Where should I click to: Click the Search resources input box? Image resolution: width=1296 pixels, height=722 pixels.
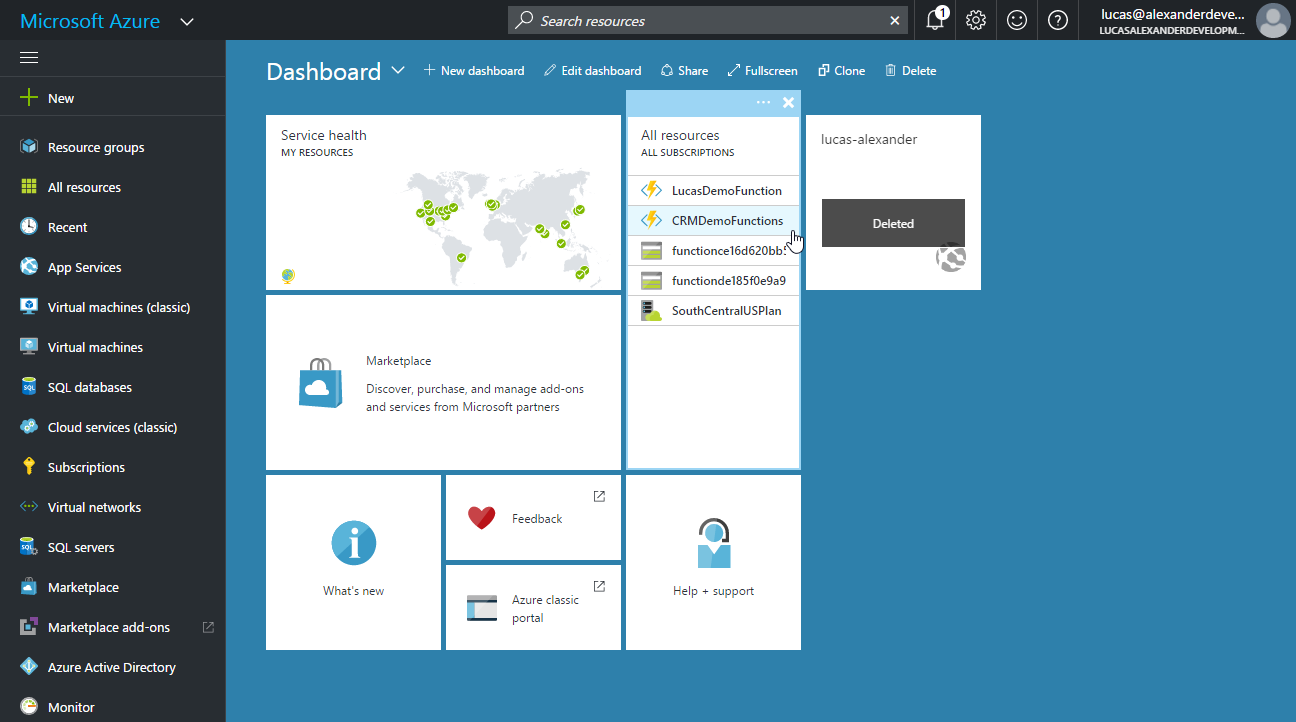[708, 20]
